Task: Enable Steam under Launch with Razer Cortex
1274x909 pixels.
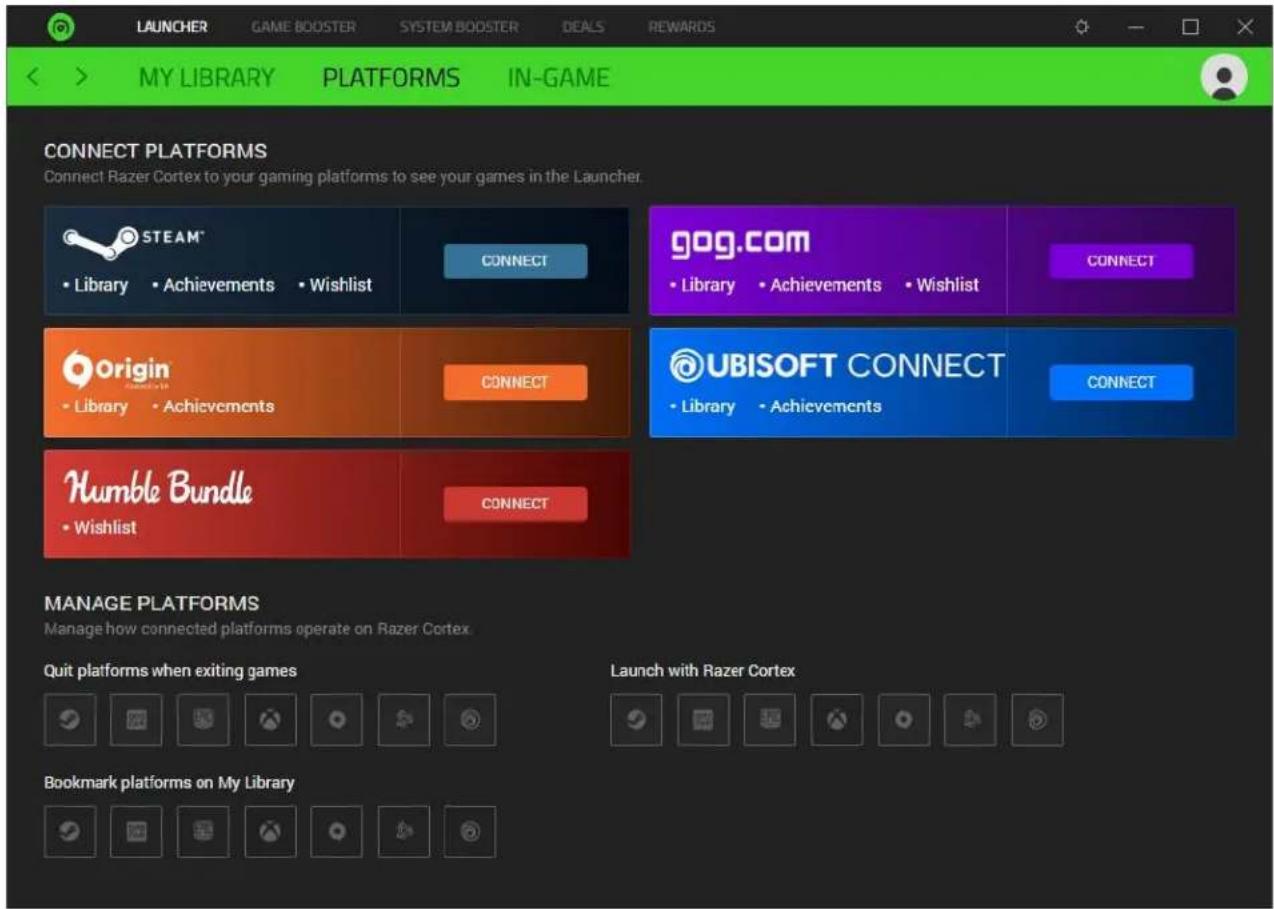Action: click(x=637, y=720)
